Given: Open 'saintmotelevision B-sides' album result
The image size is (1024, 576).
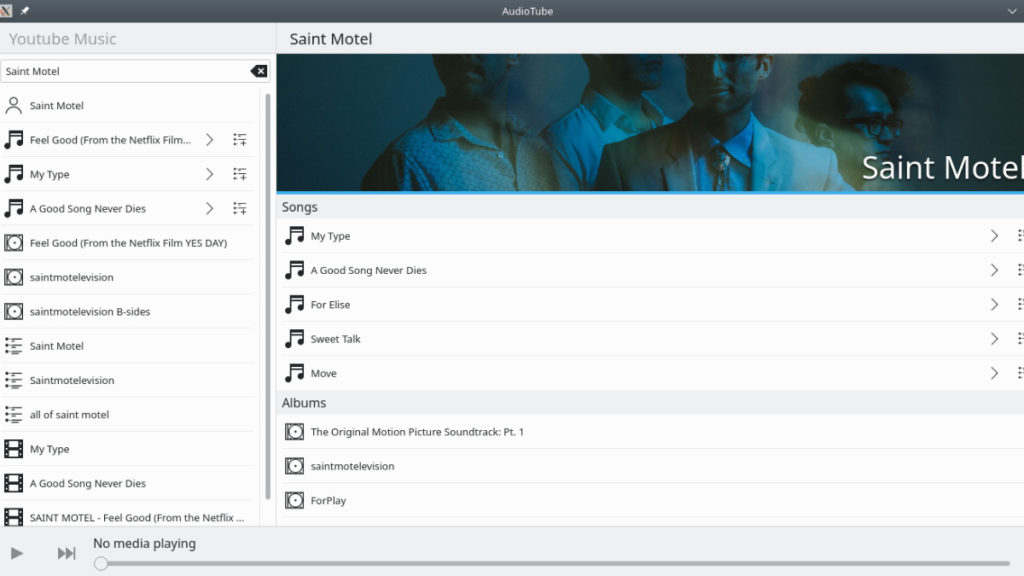Looking at the screenshot, I should [x=90, y=311].
